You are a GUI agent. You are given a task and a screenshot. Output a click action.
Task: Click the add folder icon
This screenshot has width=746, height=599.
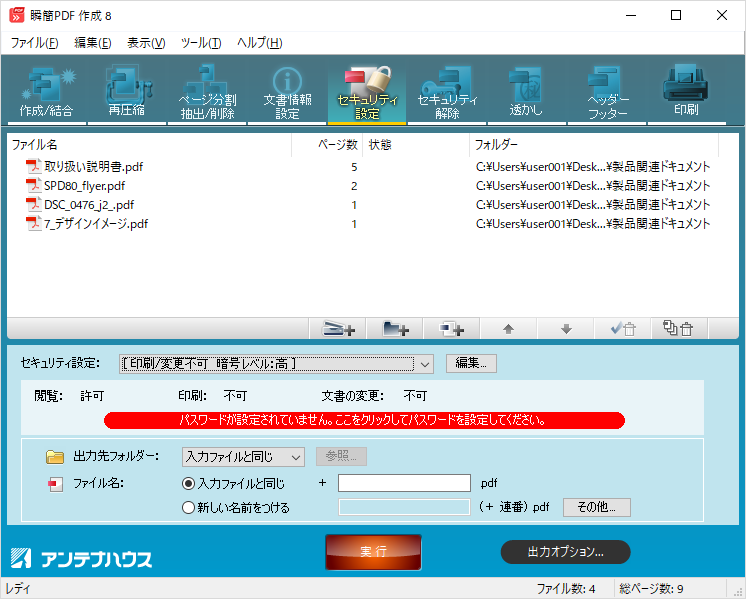(x=395, y=329)
